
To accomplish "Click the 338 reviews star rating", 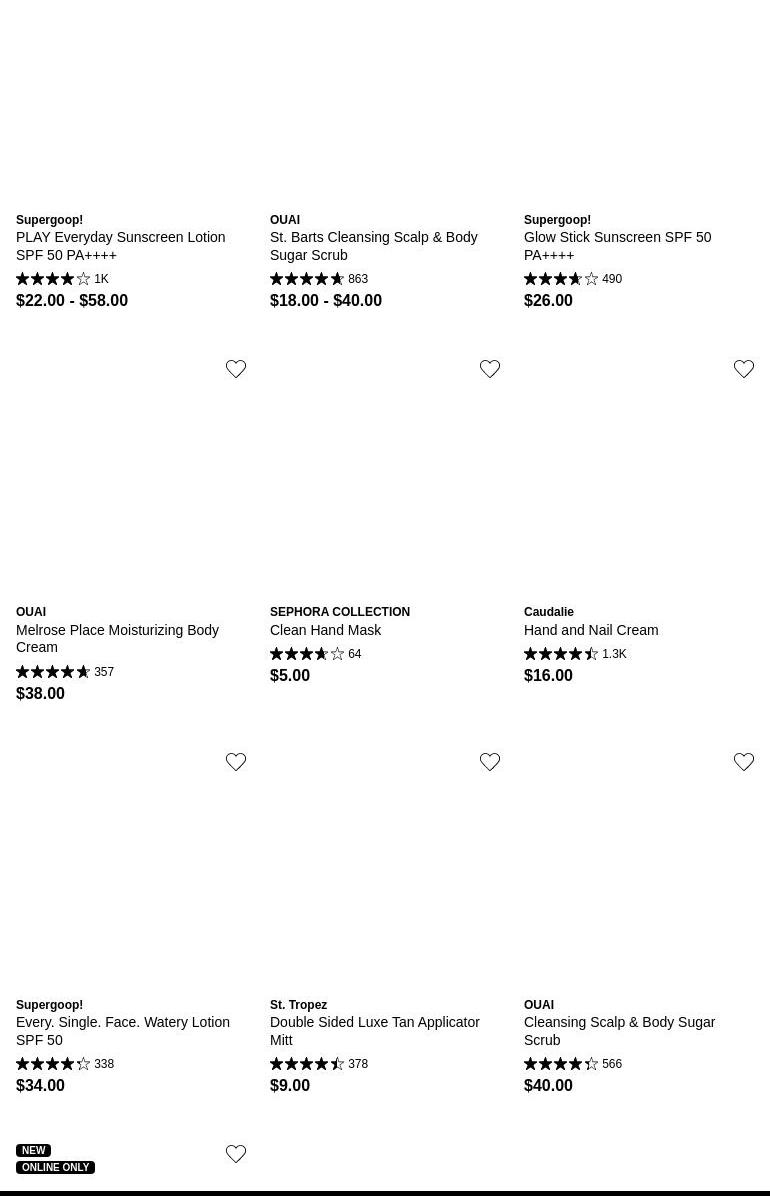I will point(65,1064).
